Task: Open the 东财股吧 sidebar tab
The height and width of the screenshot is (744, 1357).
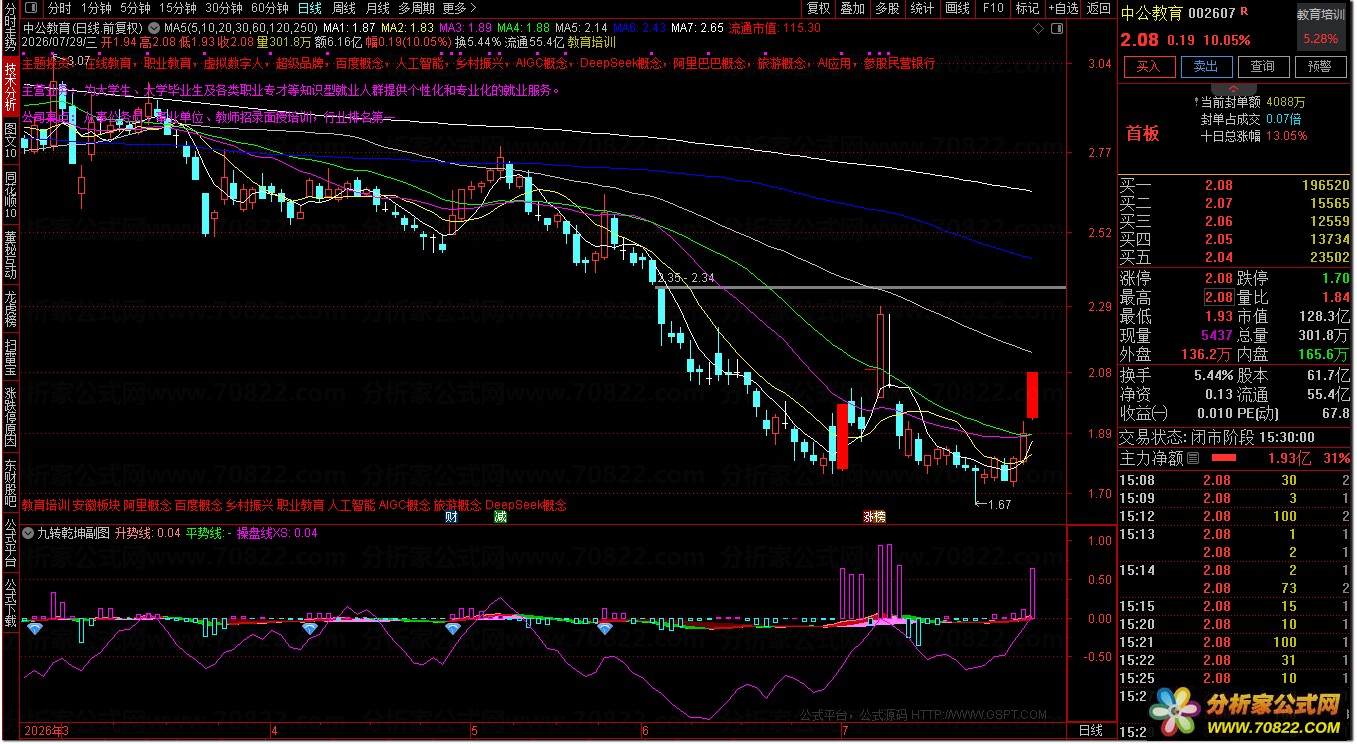Action: 10,483
